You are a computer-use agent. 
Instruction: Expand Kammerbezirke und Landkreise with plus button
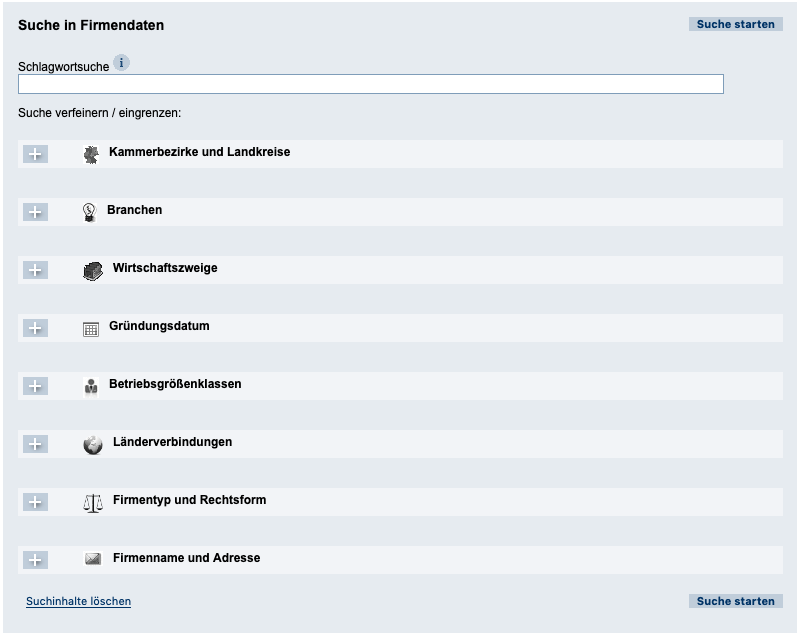35,154
